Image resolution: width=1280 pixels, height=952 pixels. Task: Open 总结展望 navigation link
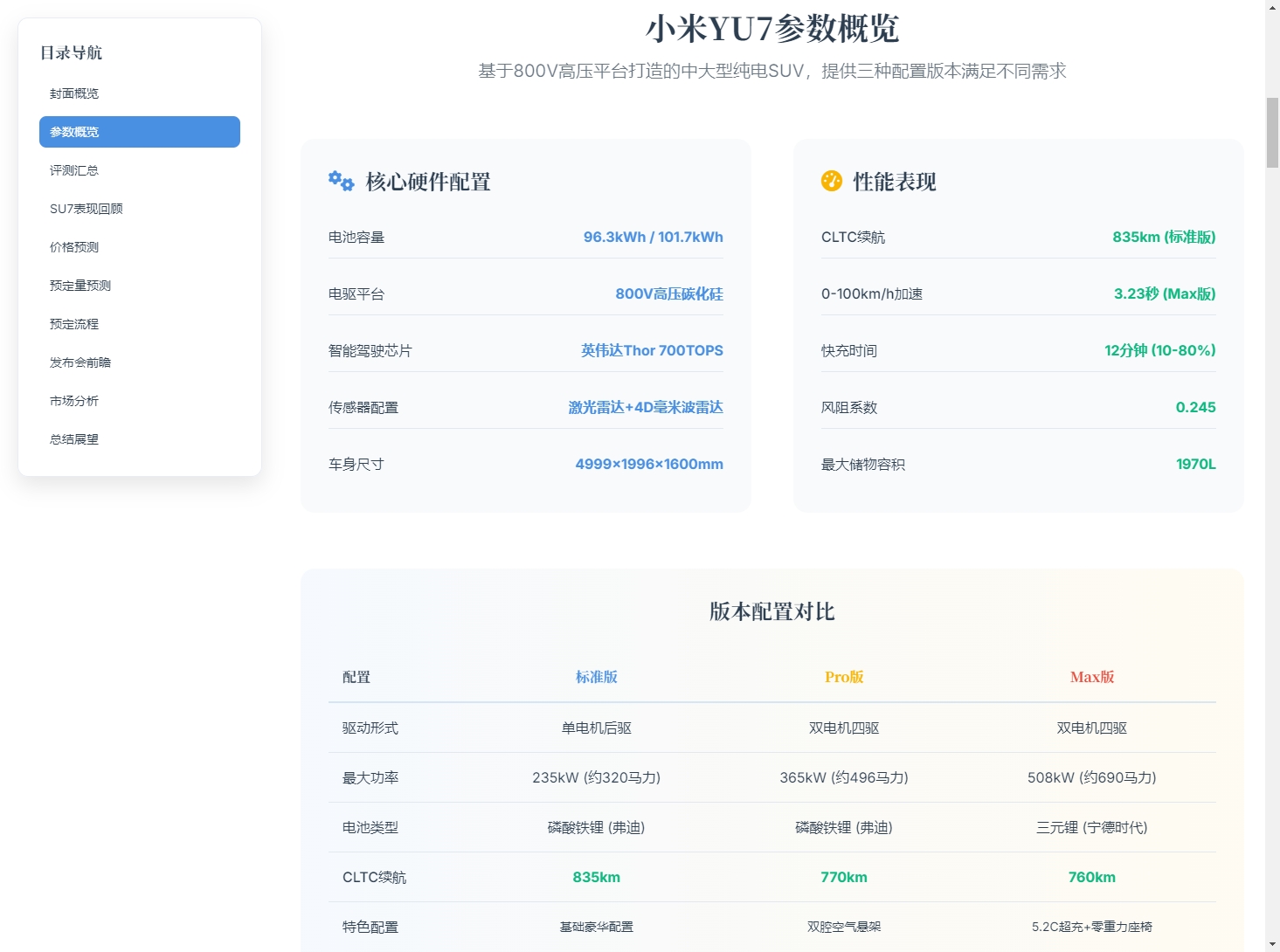[140, 439]
